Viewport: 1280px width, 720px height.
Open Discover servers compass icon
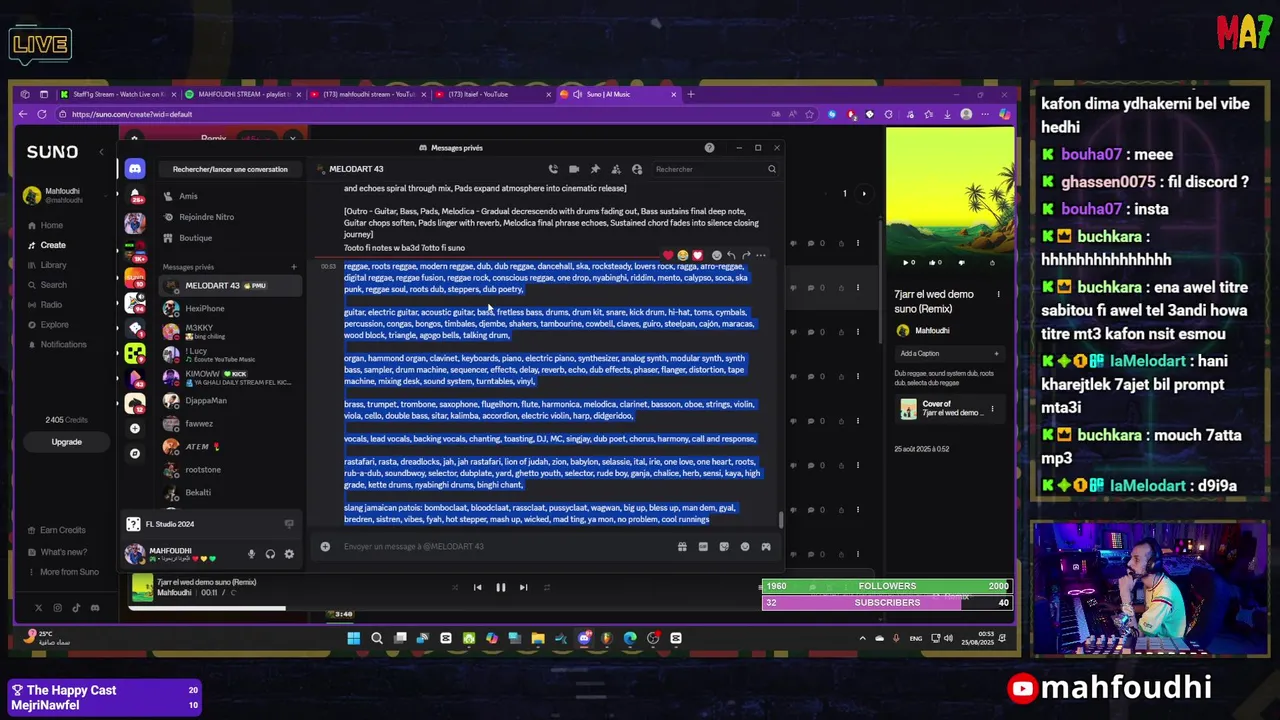click(135, 453)
